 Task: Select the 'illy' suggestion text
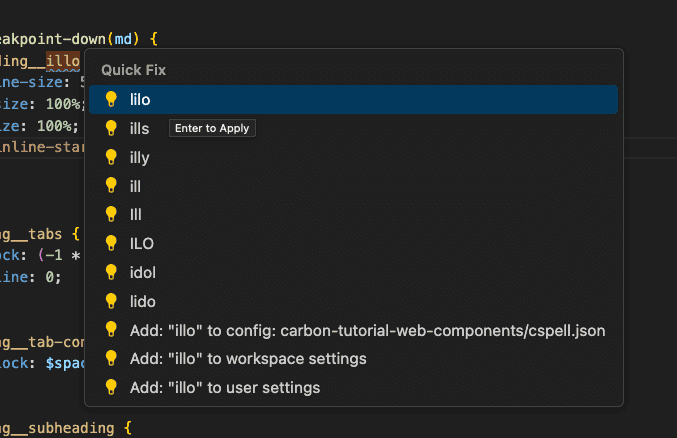[x=139, y=157]
